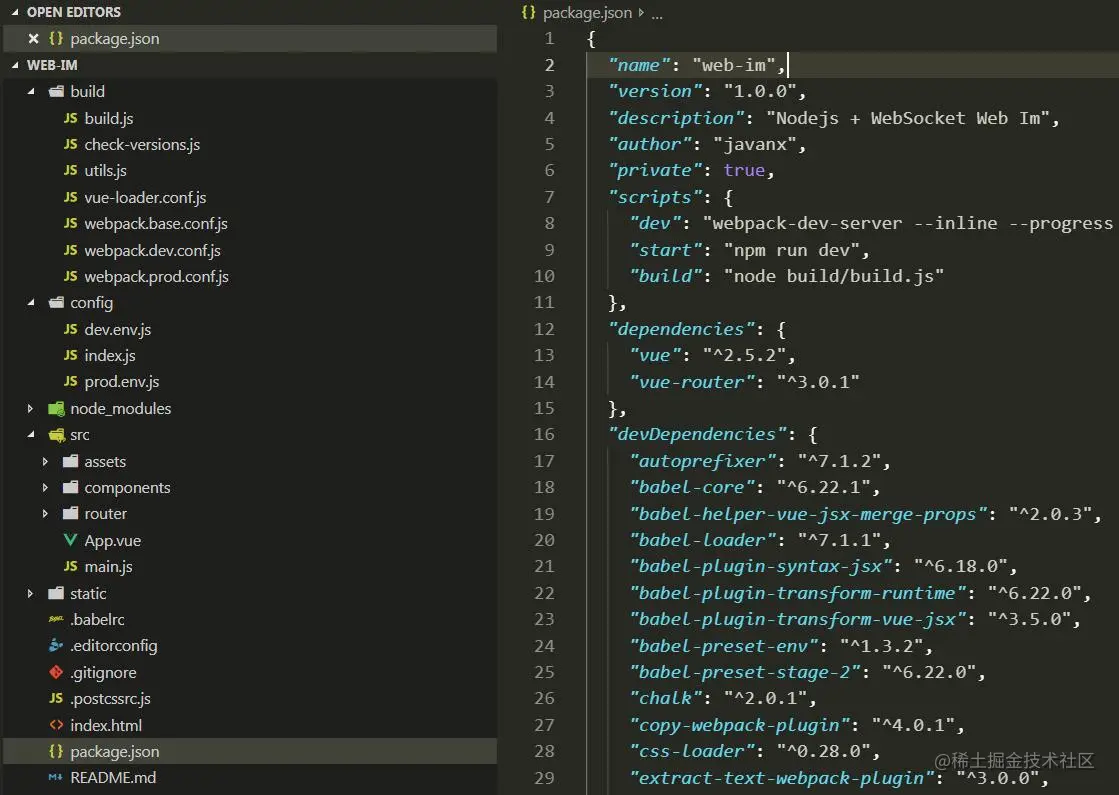Open README.md file
This screenshot has width=1119, height=795.
pos(113,778)
